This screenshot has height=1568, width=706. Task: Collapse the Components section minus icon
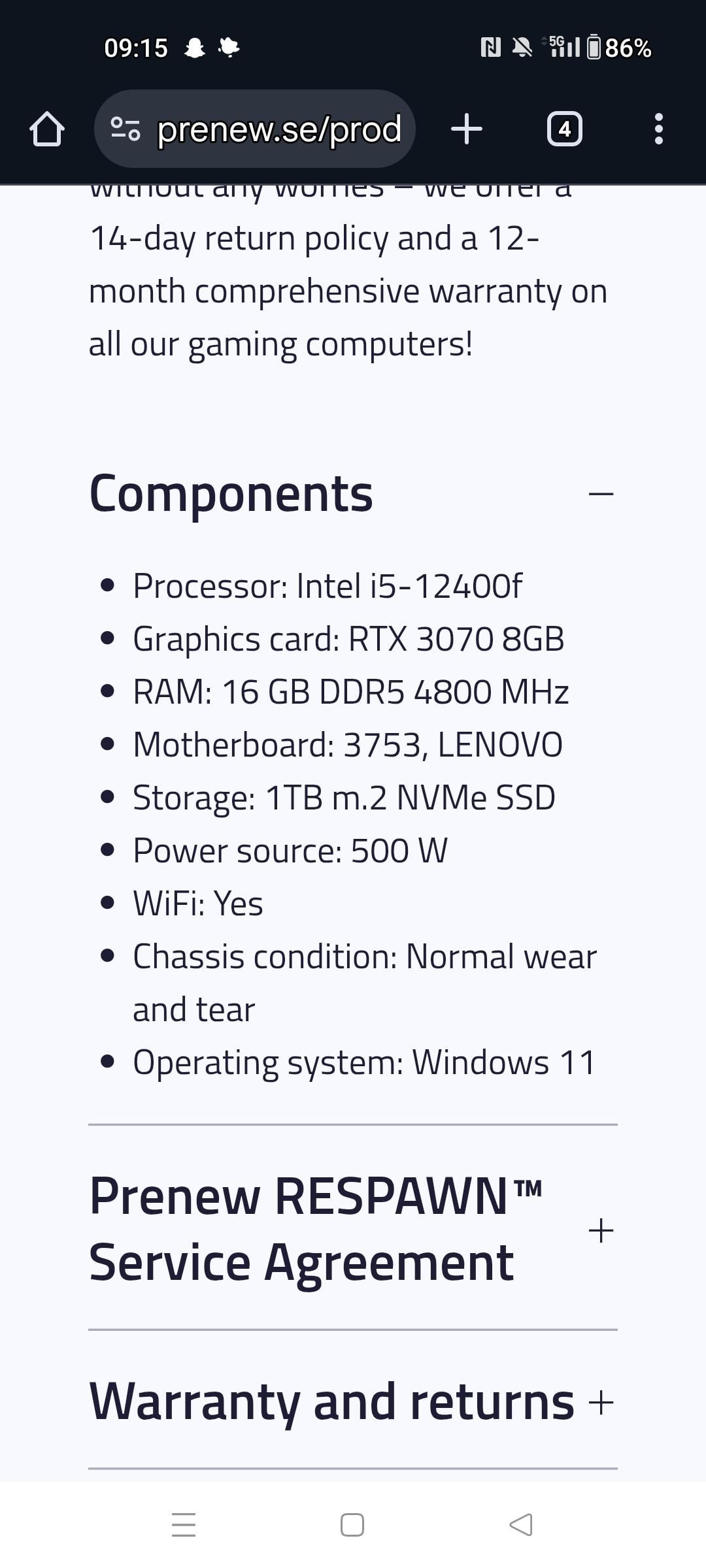point(601,494)
